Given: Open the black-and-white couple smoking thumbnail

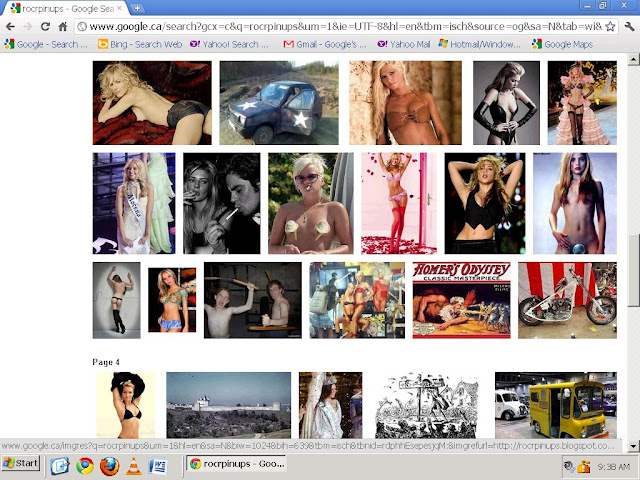Looking at the screenshot, I should pyautogui.click(x=222, y=203).
